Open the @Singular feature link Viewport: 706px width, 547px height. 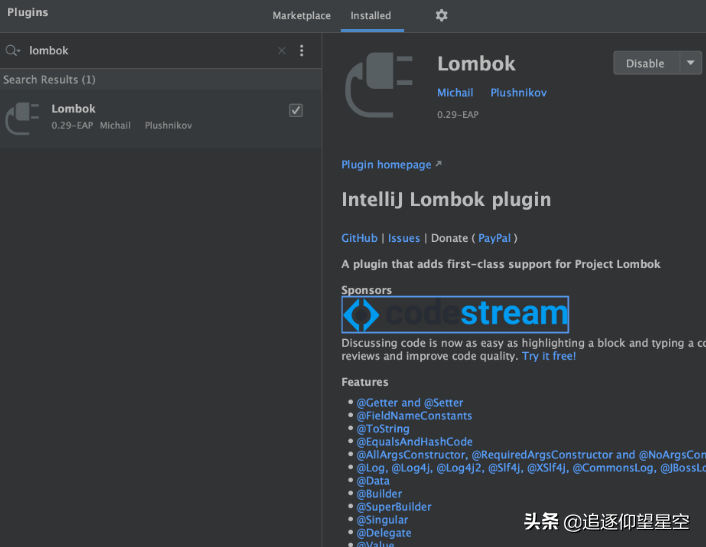[382, 520]
